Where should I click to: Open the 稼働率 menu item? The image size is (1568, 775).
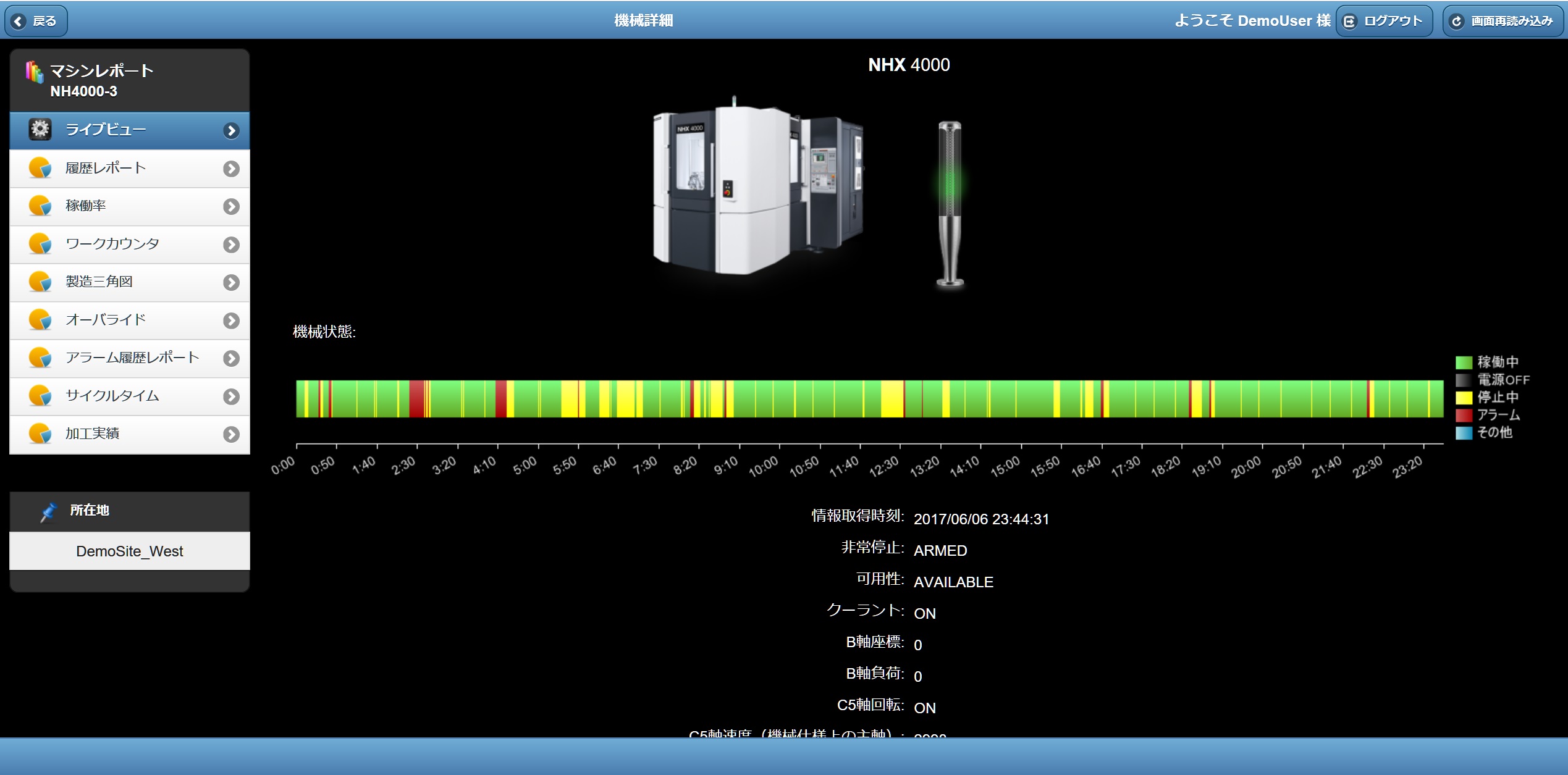point(130,206)
